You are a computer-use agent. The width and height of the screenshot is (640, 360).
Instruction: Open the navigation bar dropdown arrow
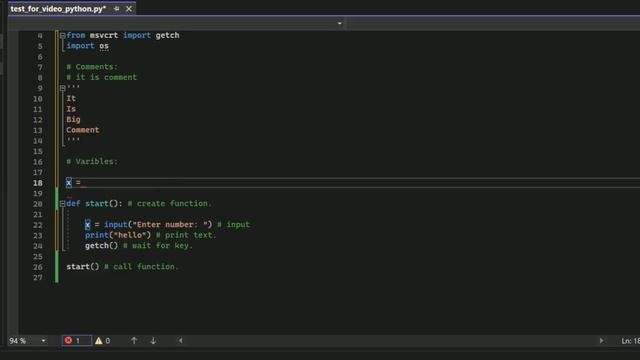(340, 23)
